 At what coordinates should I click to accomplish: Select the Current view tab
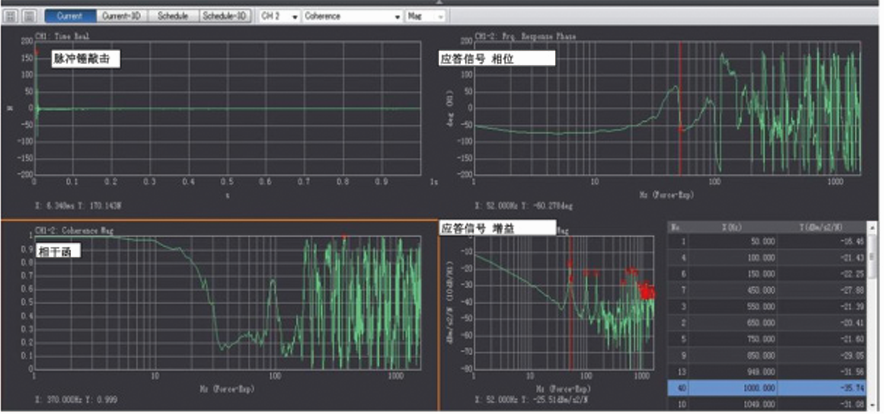[70, 17]
